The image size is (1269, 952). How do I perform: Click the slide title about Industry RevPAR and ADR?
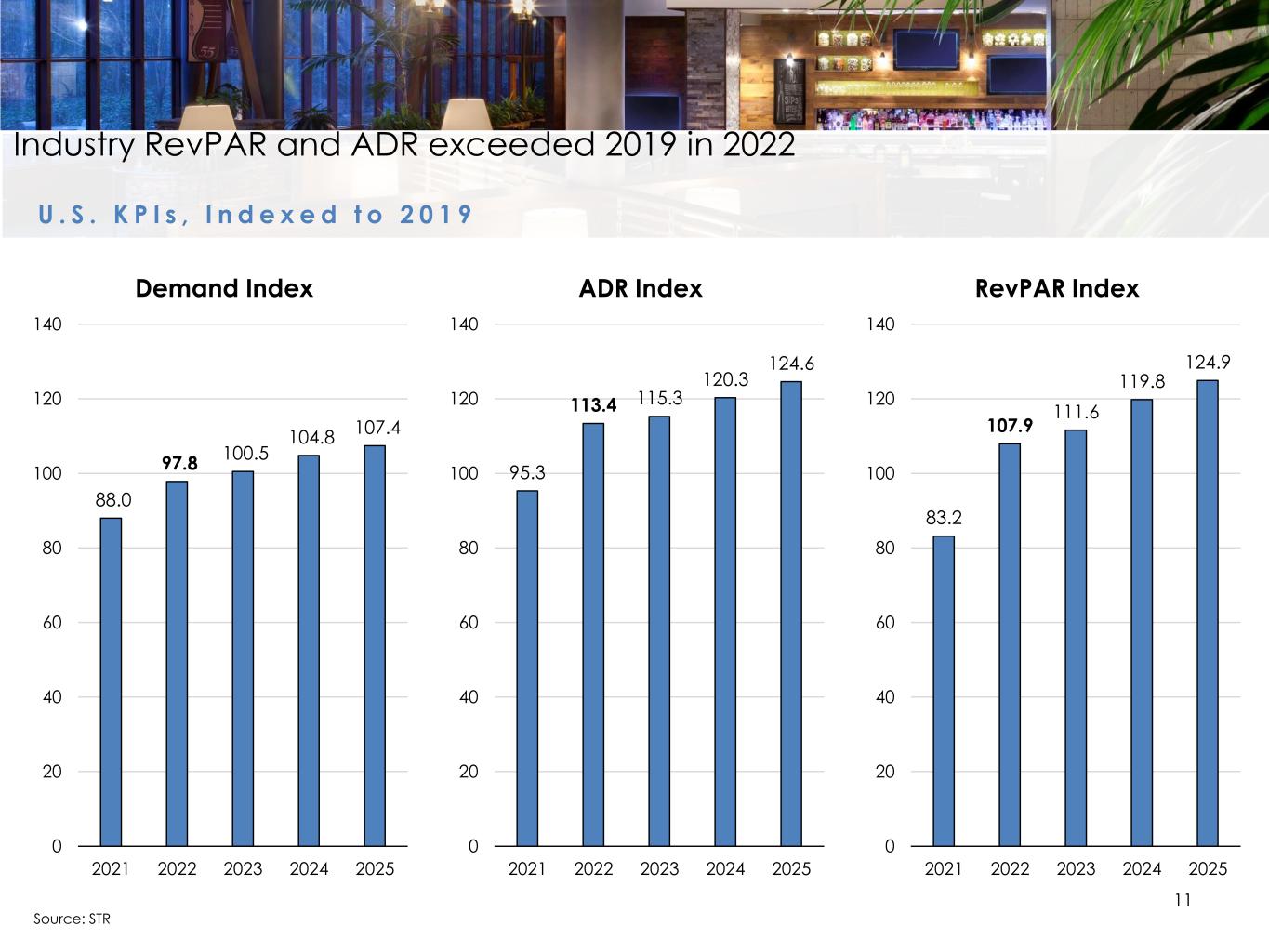404,146
